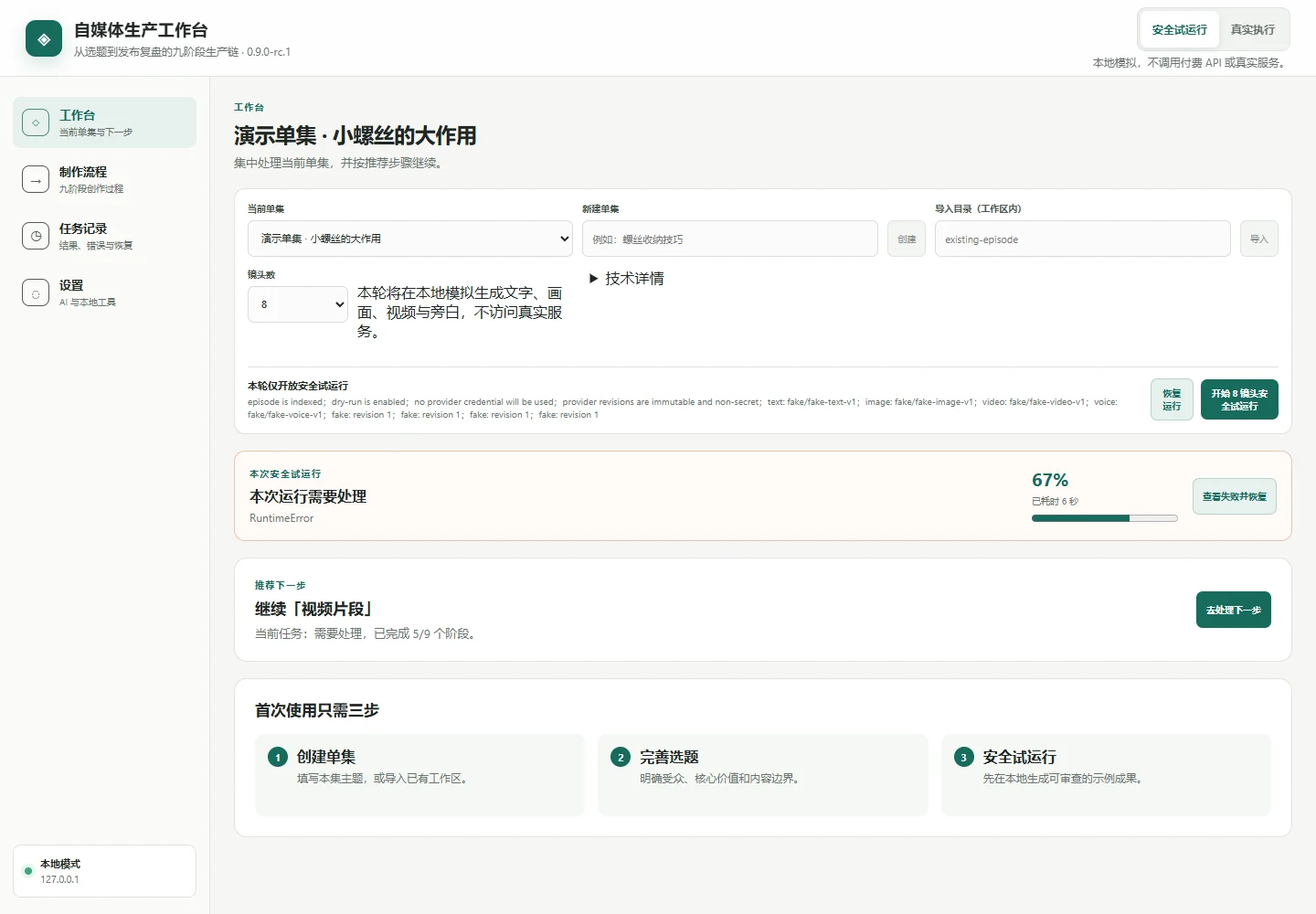The height and width of the screenshot is (914, 1316).
Task: Switch to 安全试运行 mode
Action: (1180, 30)
